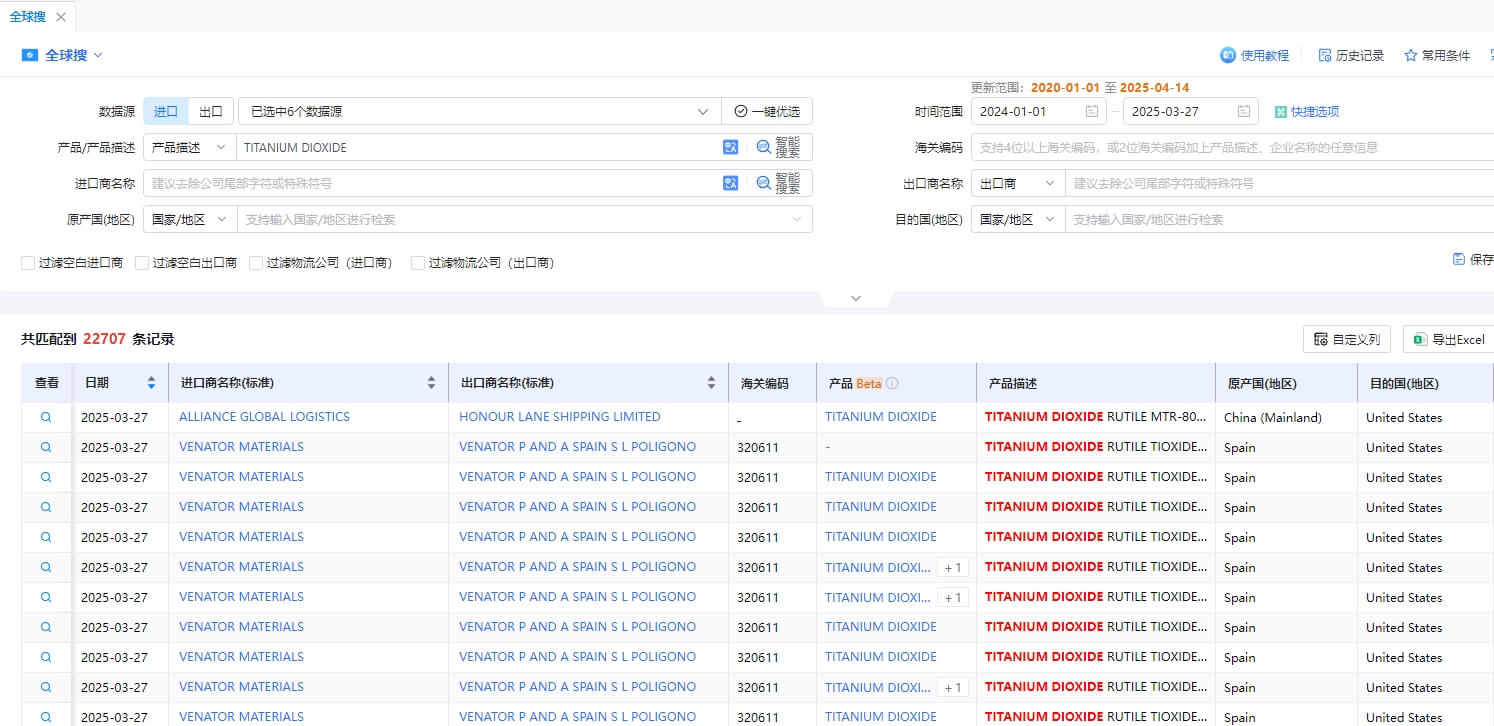
Task: View details of ALLIANCE GLOBAL LOGISTICS row
Action: (x=46, y=417)
